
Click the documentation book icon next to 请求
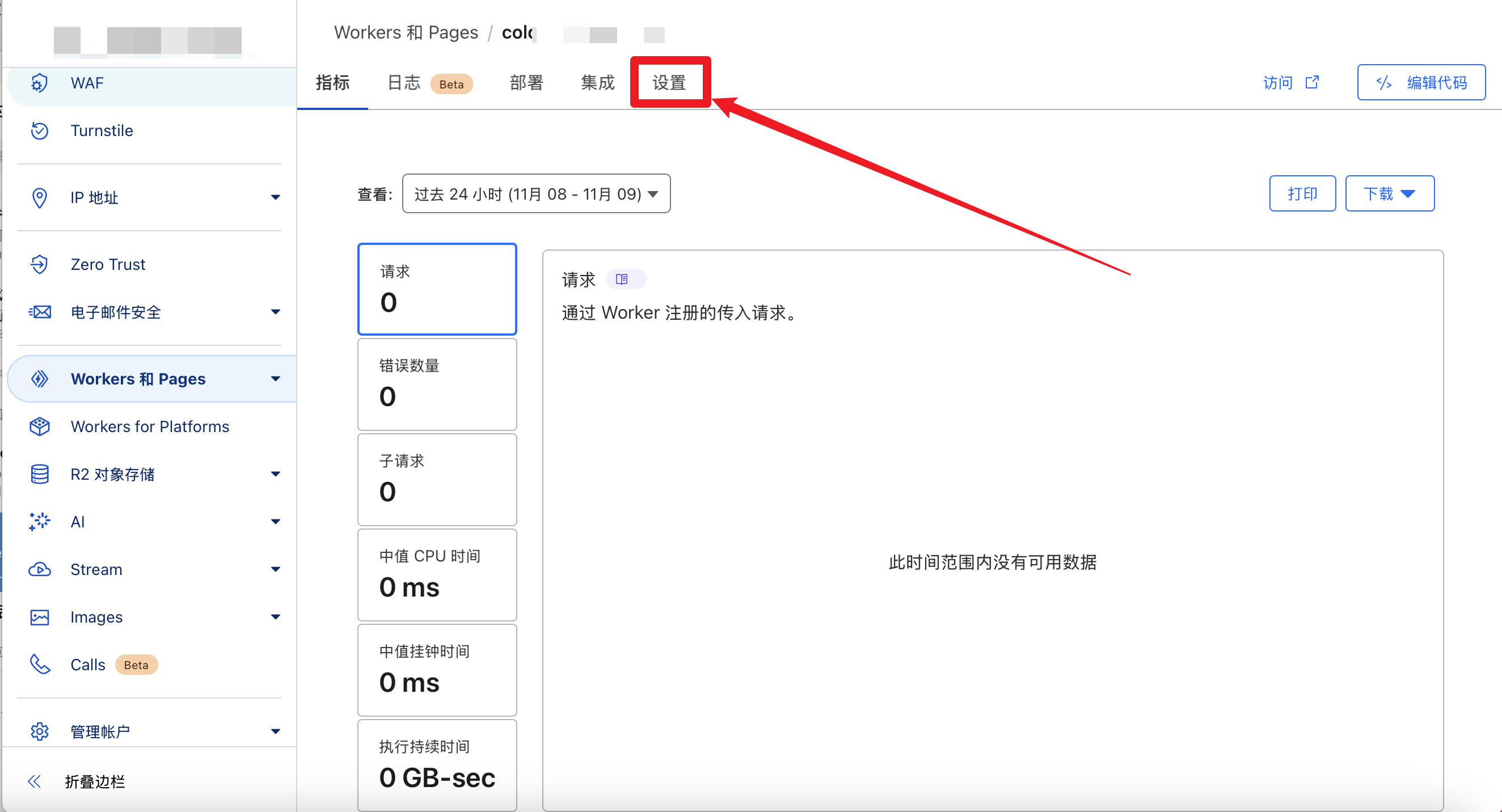click(x=622, y=279)
